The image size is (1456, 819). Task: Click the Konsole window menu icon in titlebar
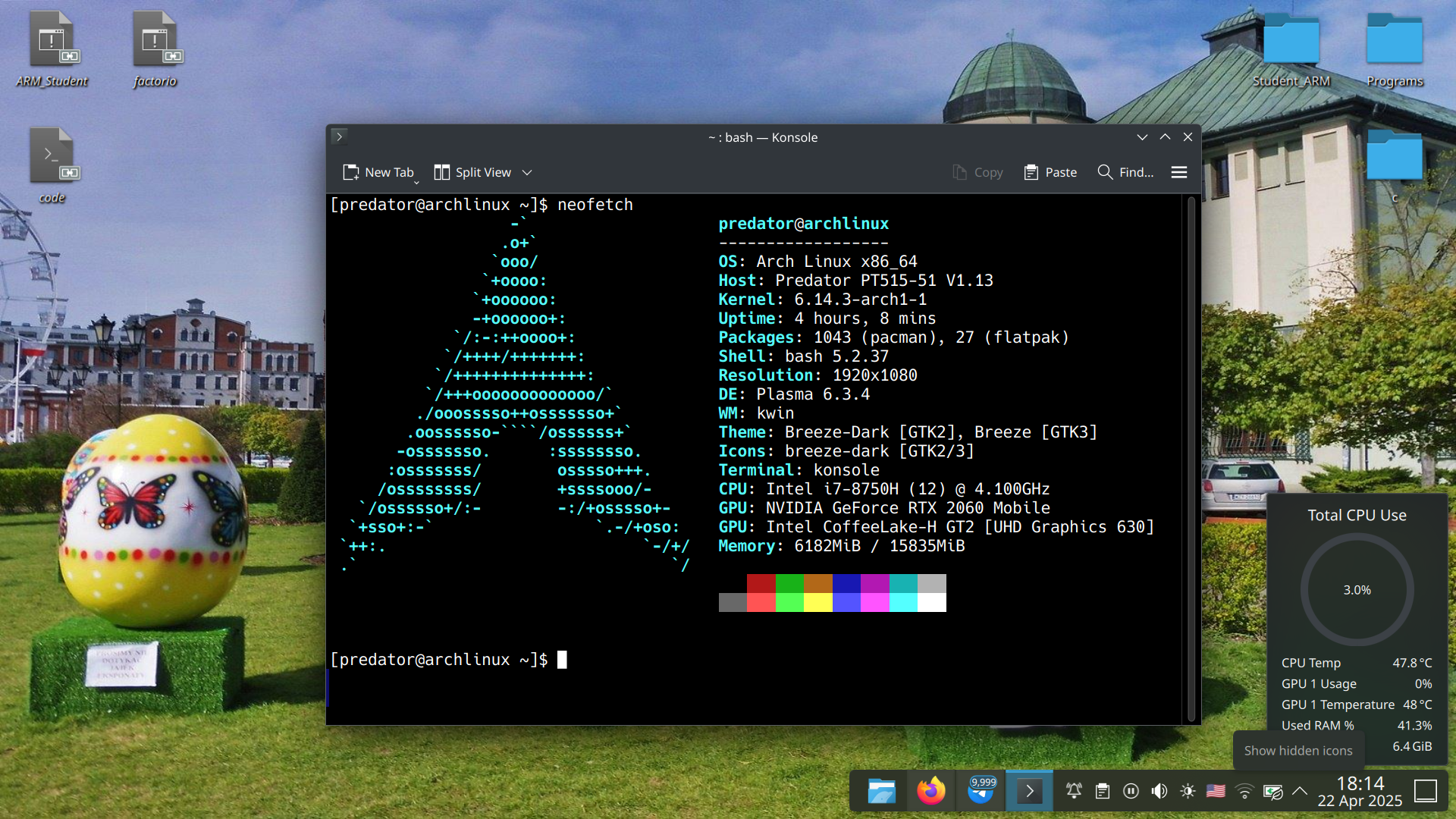[339, 136]
